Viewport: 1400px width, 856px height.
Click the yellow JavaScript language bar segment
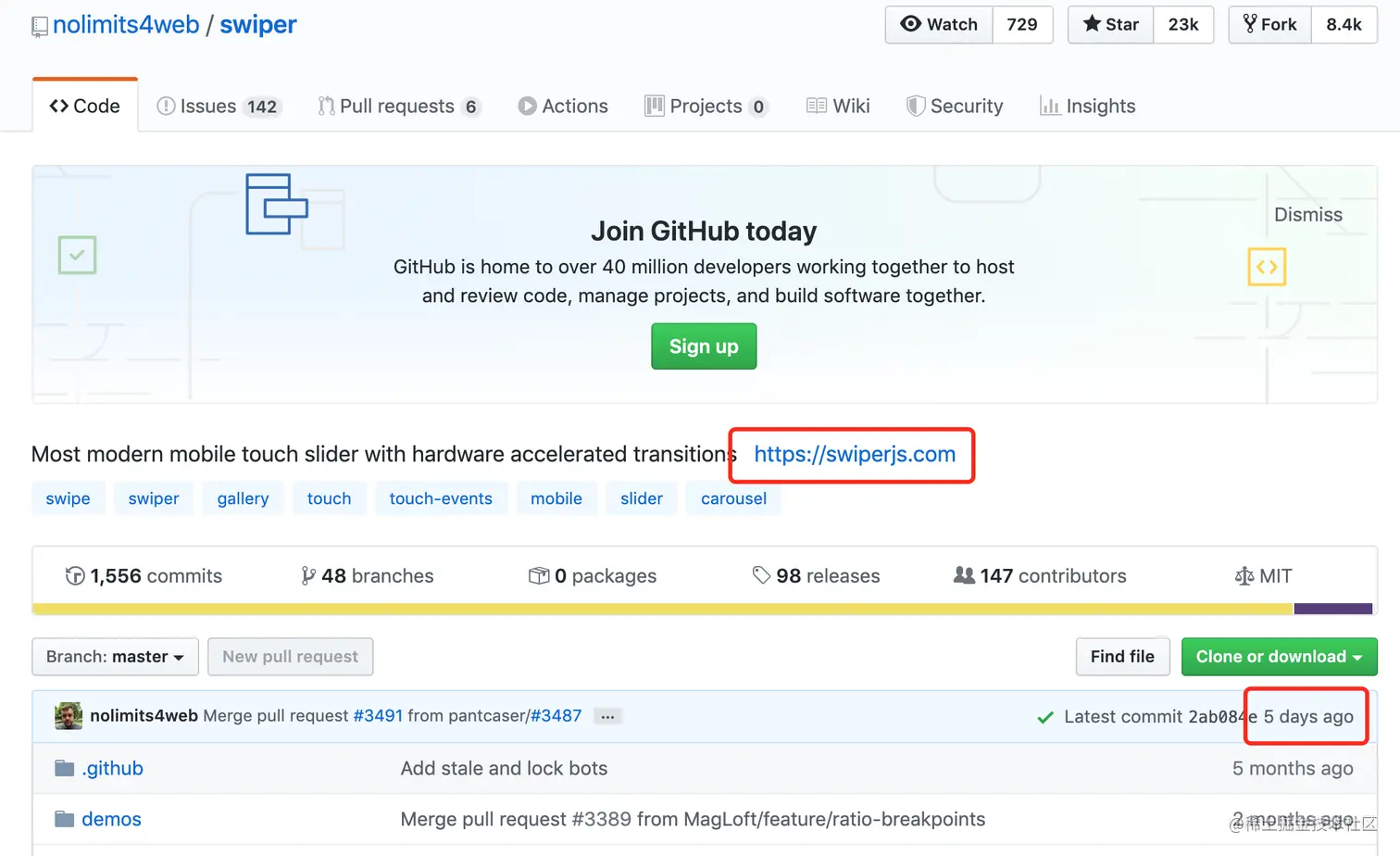[x=663, y=610]
